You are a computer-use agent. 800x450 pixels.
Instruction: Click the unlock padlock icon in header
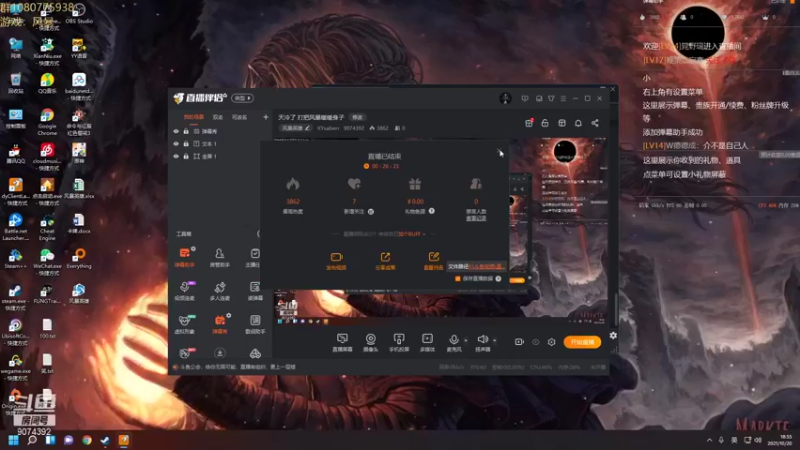tap(545, 123)
